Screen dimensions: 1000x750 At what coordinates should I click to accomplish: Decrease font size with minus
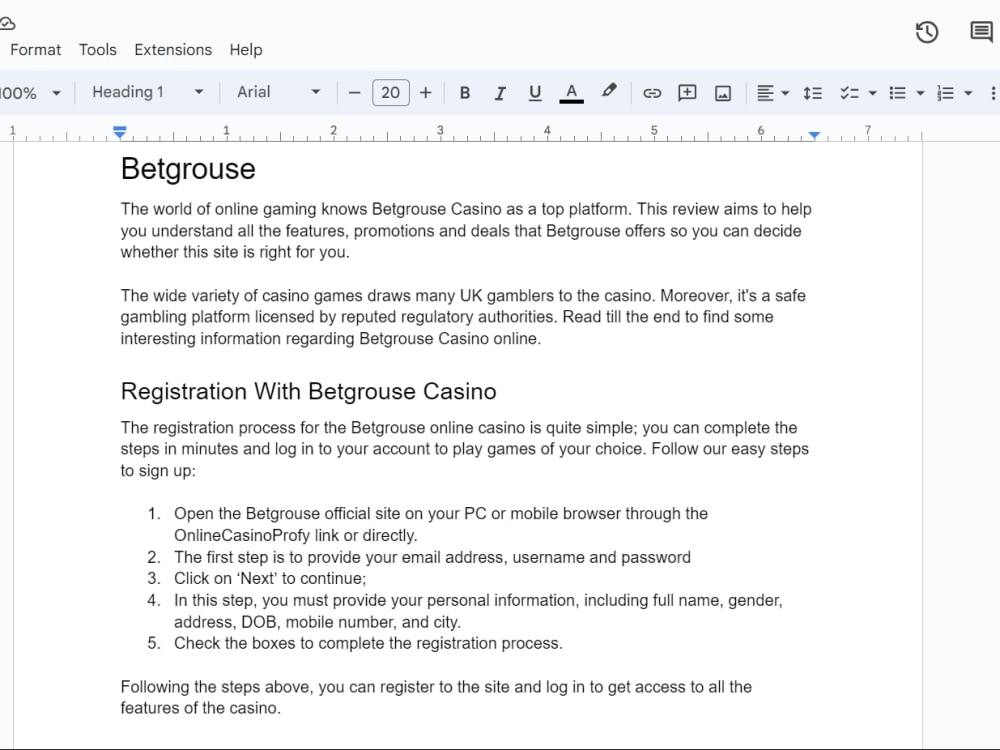[355, 93]
